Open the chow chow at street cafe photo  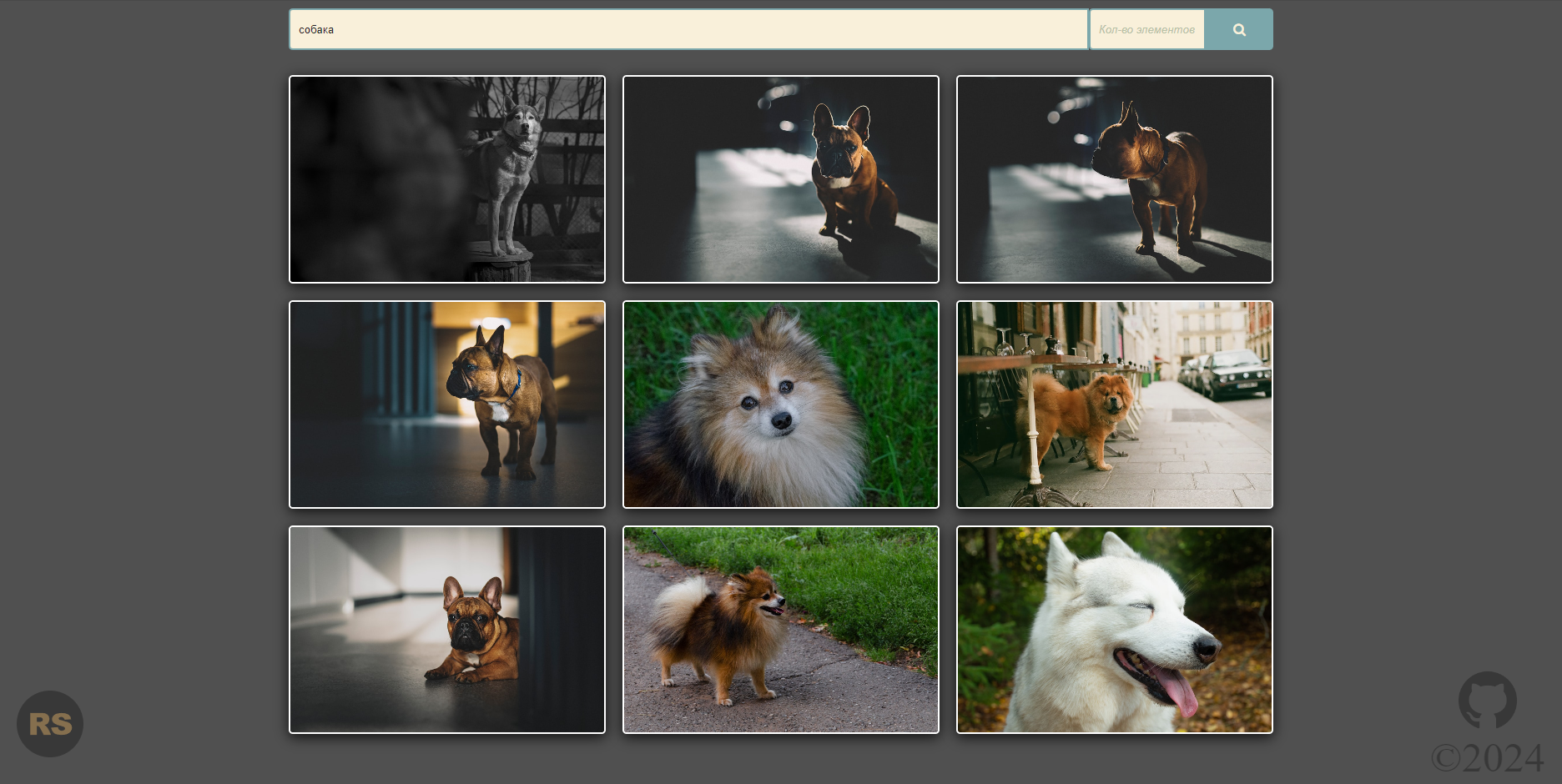(x=1115, y=405)
